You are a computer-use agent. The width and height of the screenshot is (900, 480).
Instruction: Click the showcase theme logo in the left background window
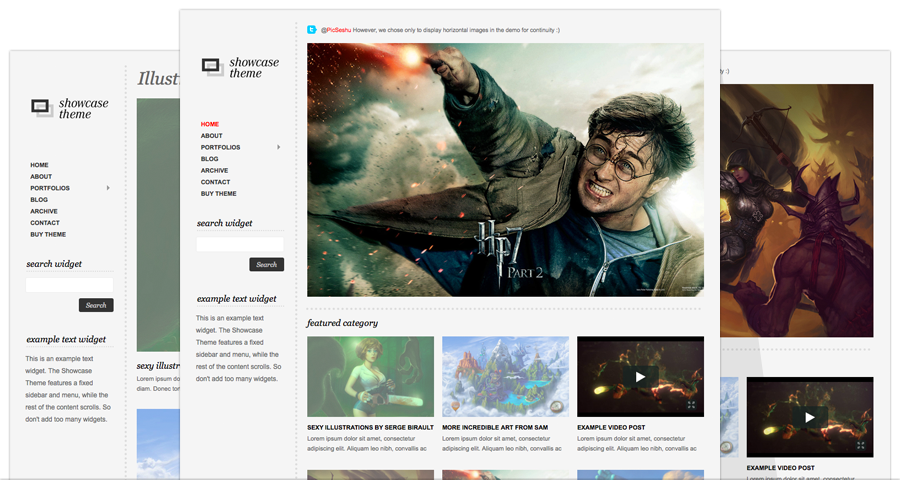69,109
